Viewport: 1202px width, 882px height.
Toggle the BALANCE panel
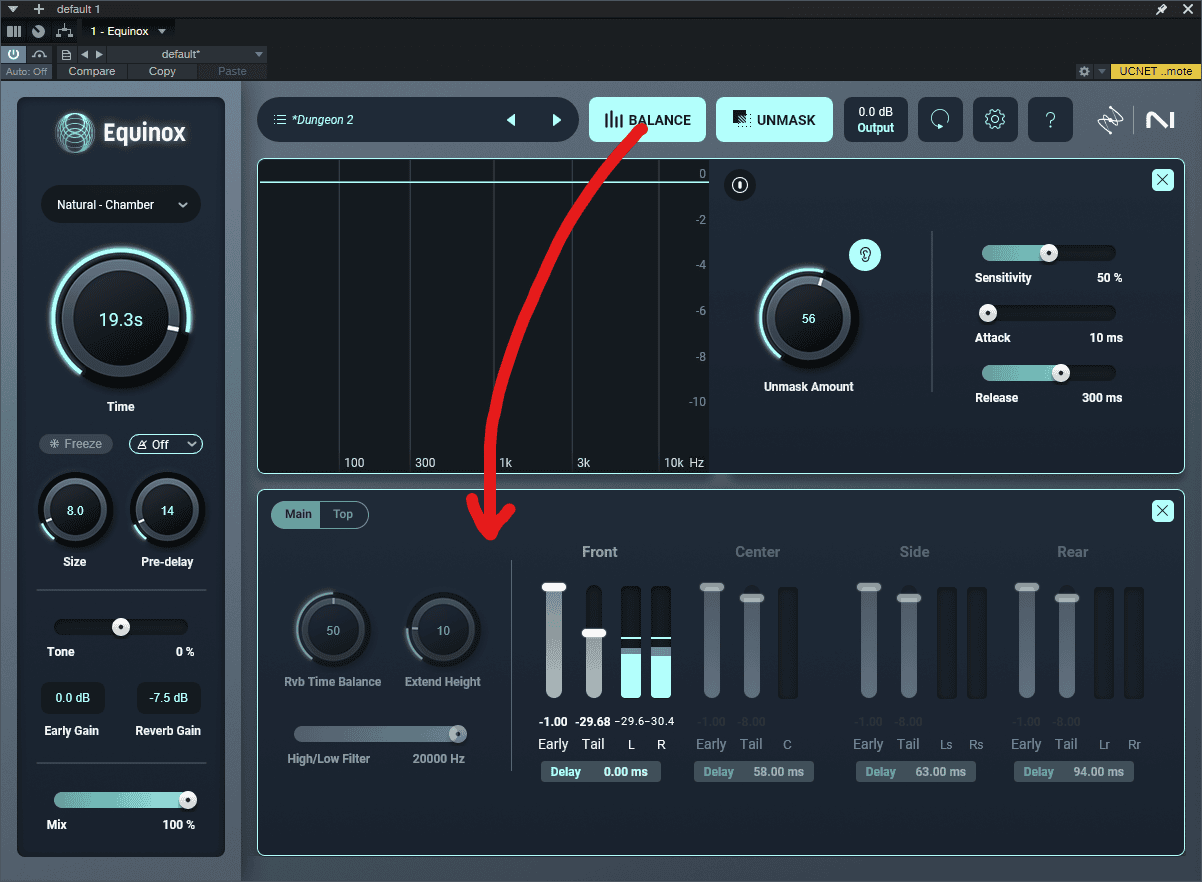(648, 120)
